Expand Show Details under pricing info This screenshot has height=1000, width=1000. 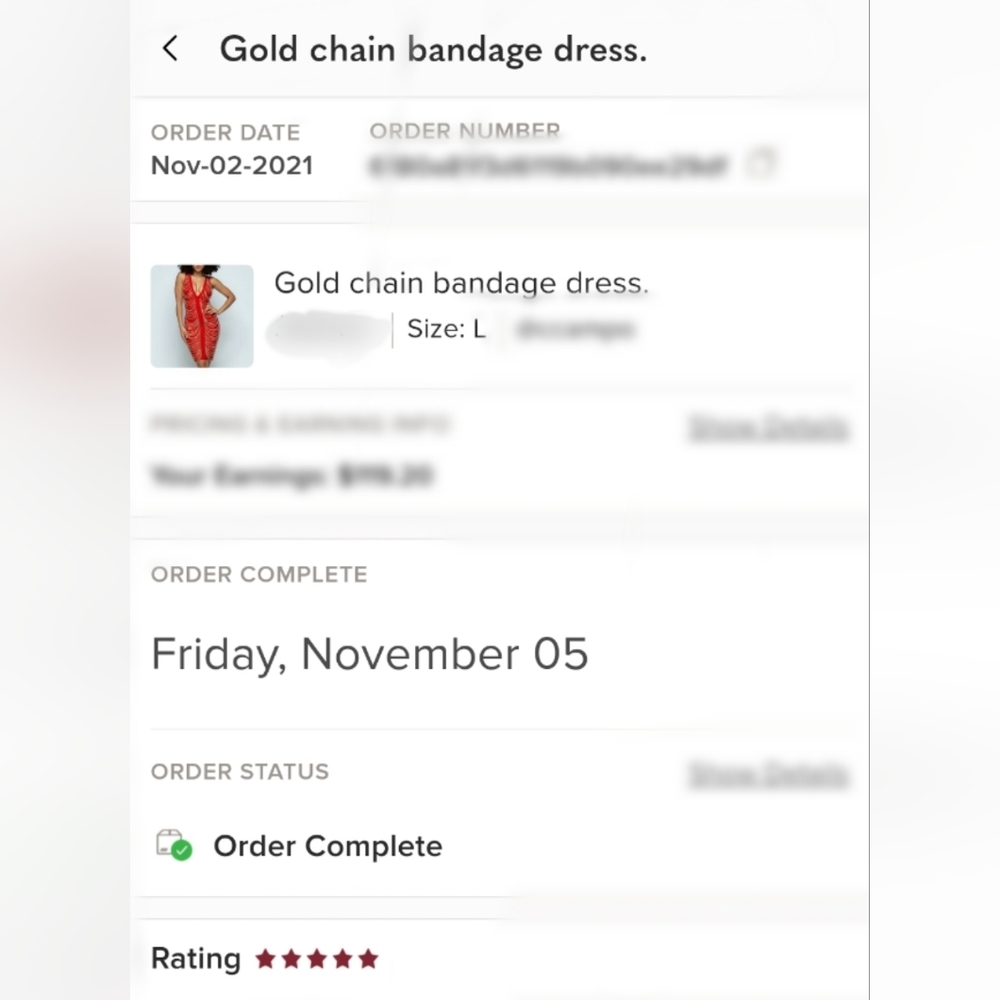[770, 425]
